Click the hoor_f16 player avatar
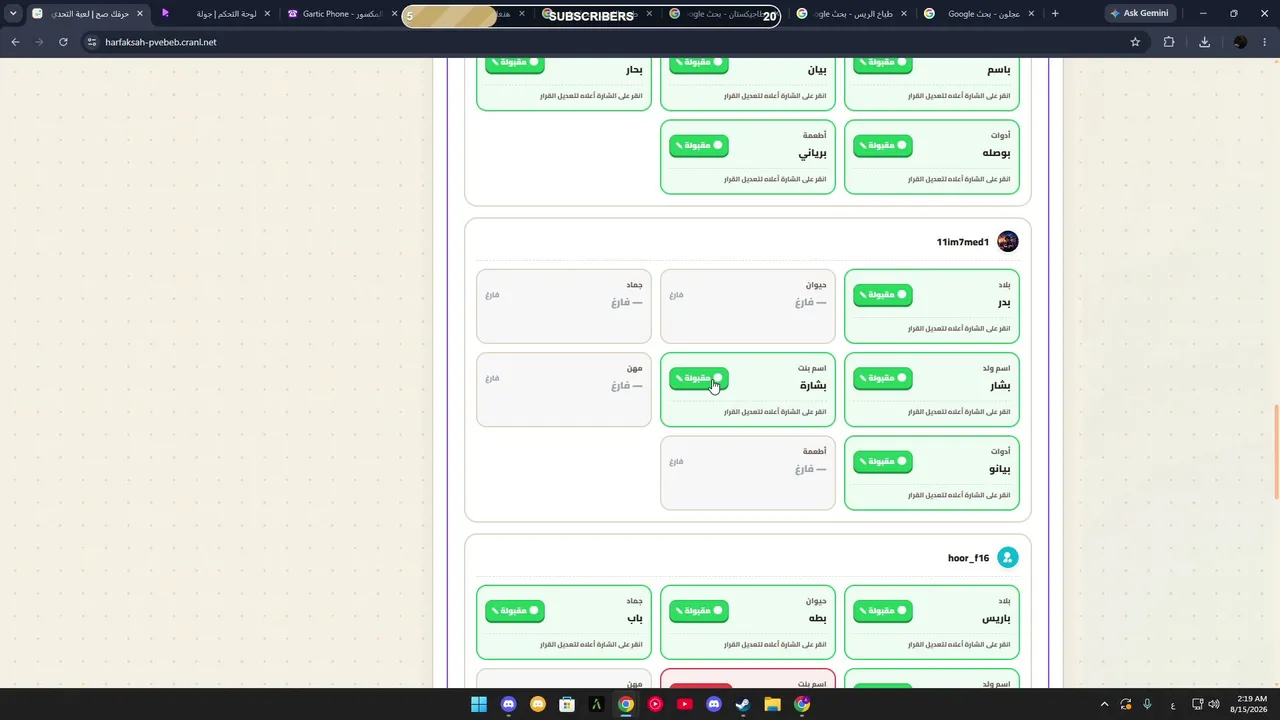Screen dimensions: 1280x720 tap(1008, 558)
